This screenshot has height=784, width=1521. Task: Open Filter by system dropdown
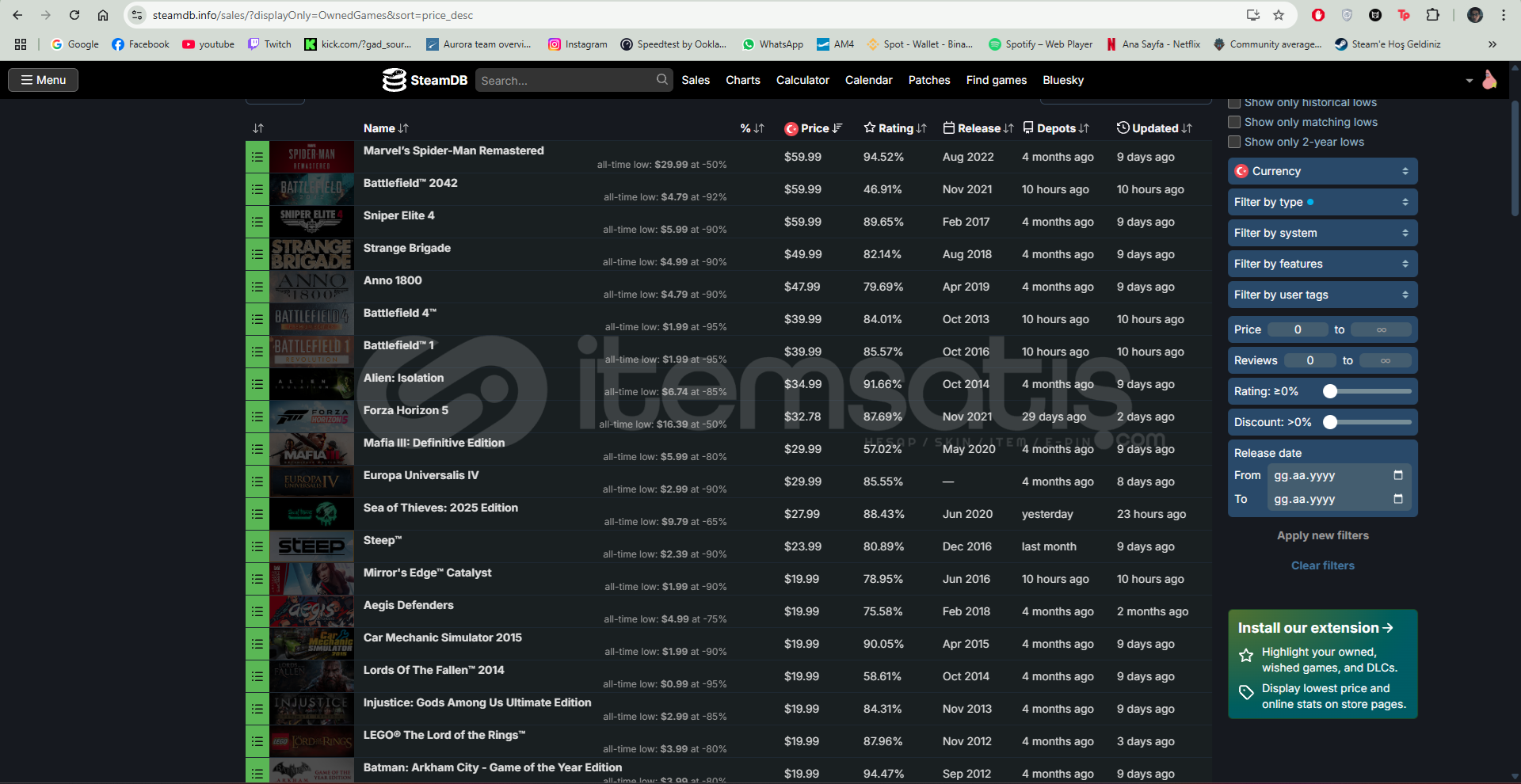(1322, 233)
